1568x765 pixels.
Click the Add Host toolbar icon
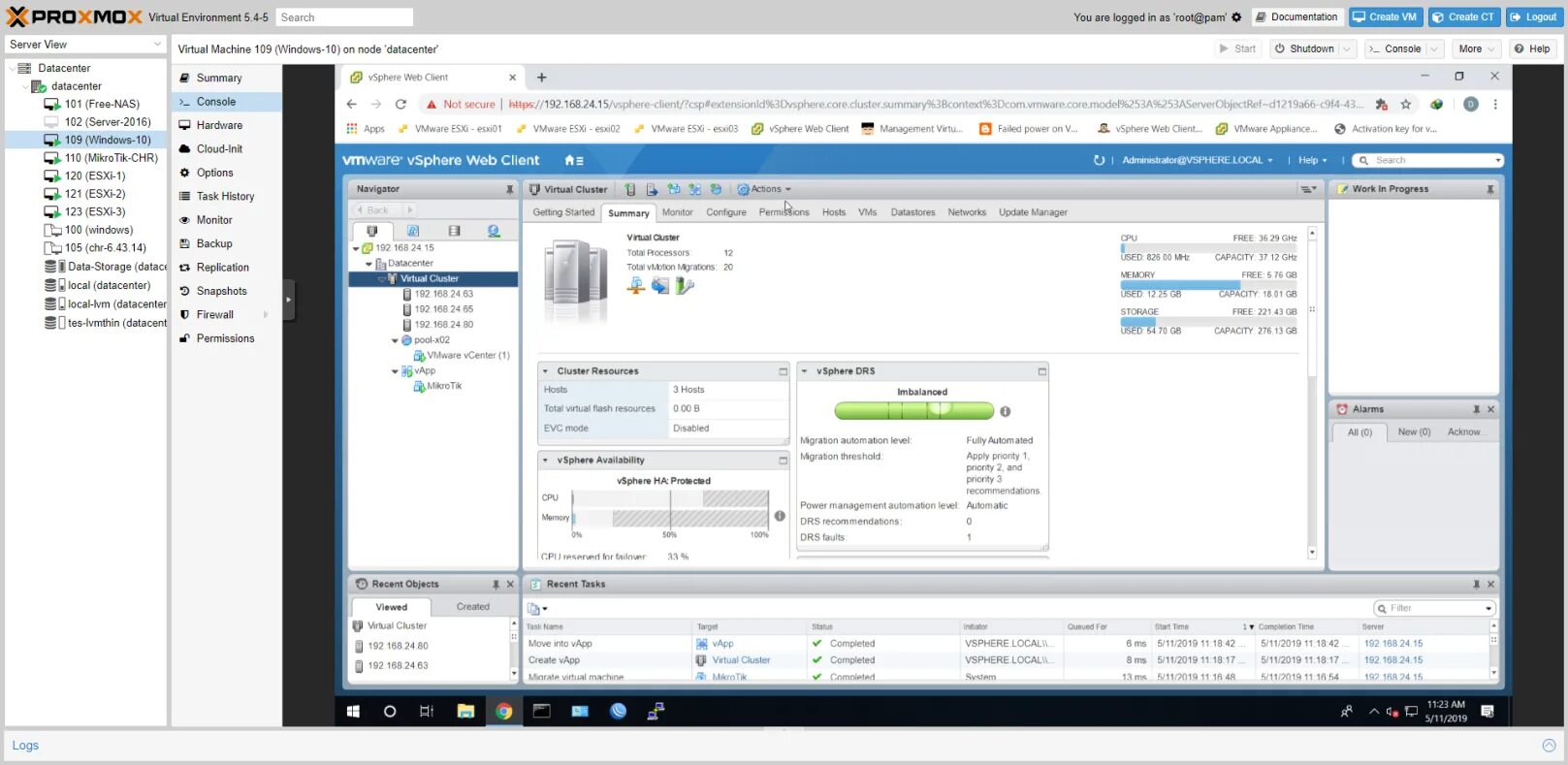(630, 189)
